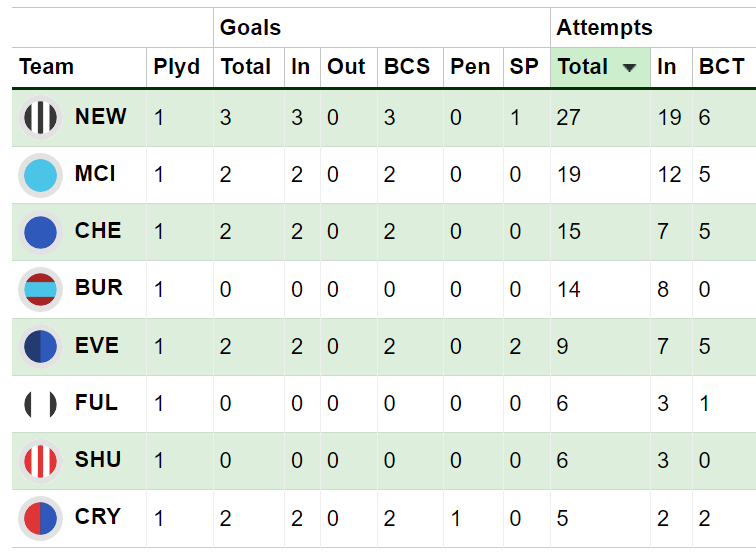This screenshot has width=756, height=560.
Task: Sort table by Pen column
Action: coord(470,67)
